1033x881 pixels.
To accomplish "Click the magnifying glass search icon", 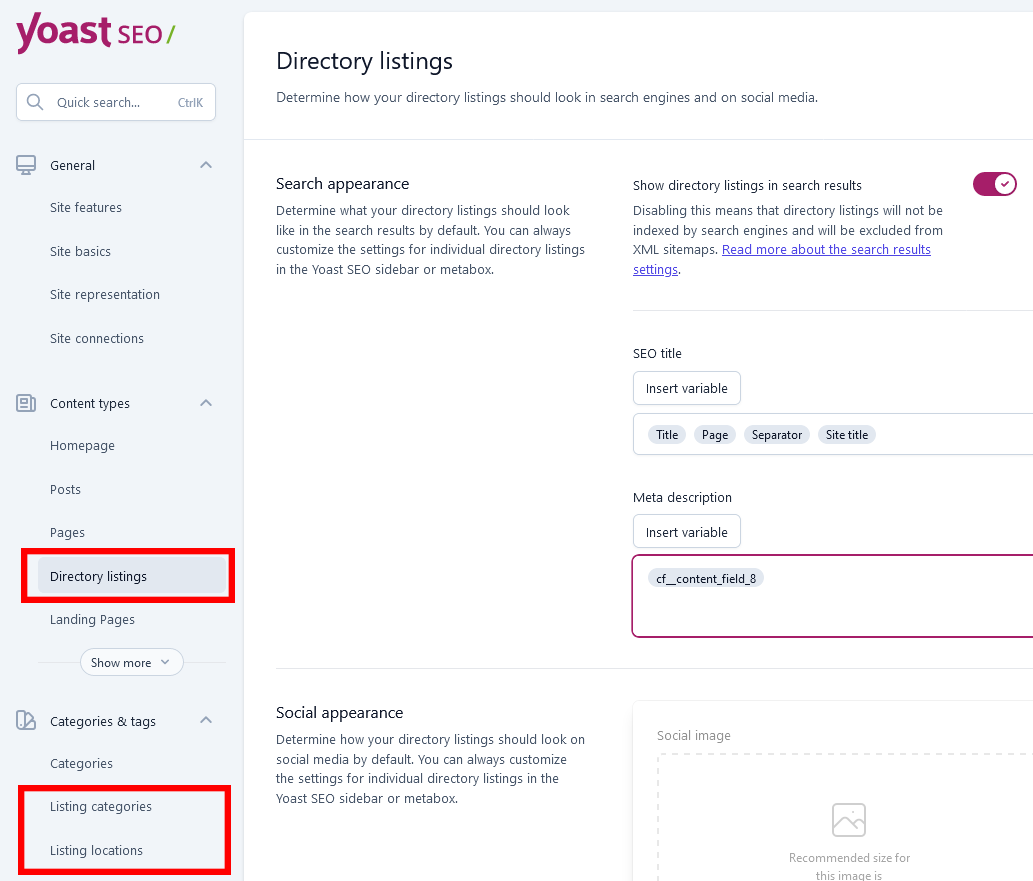I will tap(35, 102).
